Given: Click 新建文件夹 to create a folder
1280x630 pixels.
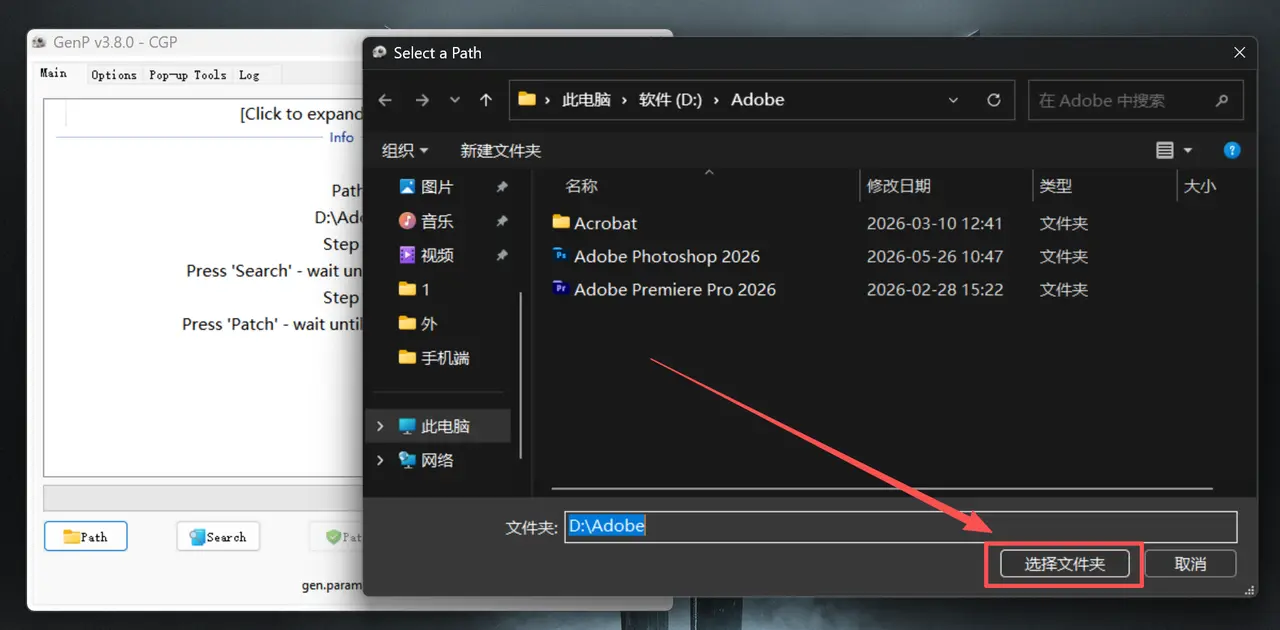Looking at the screenshot, I should [x=500, y=151].
